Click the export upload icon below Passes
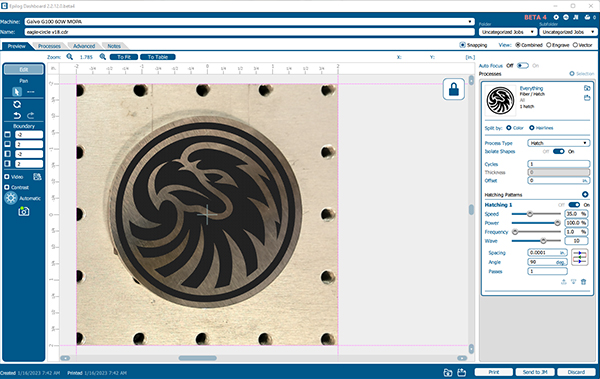Viewport: 600px width, 379px height. point(564,282)
